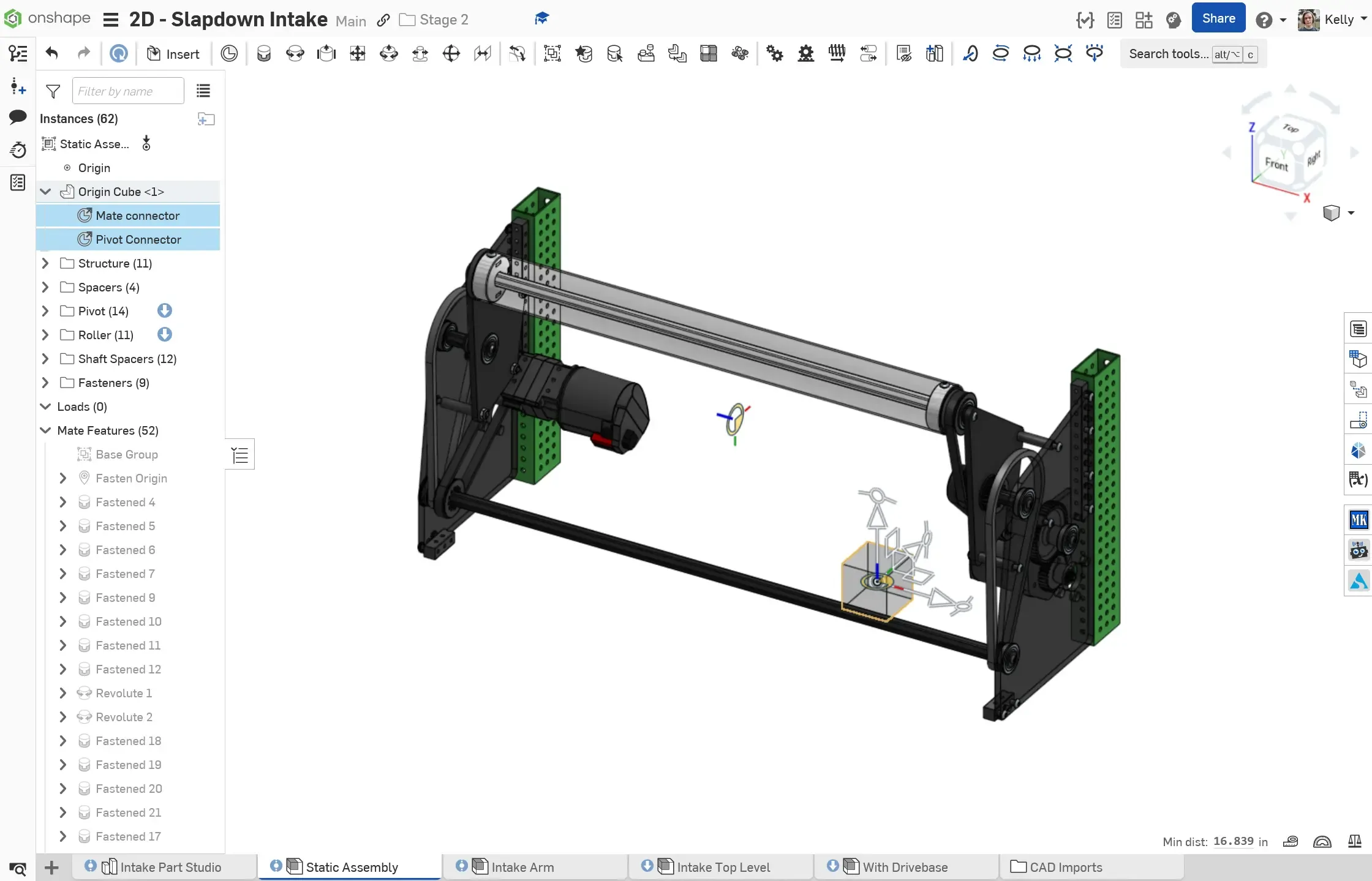Select the Pivot Connector mate connector

tap(138, 239)
